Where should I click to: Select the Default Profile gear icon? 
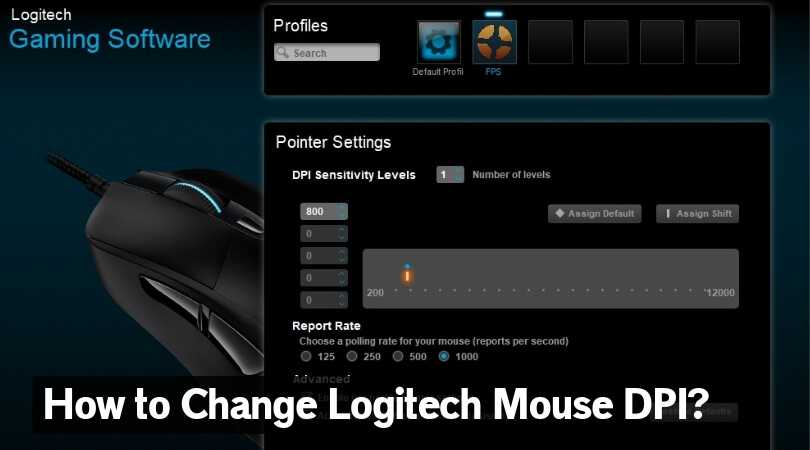(x=439, y=42)
